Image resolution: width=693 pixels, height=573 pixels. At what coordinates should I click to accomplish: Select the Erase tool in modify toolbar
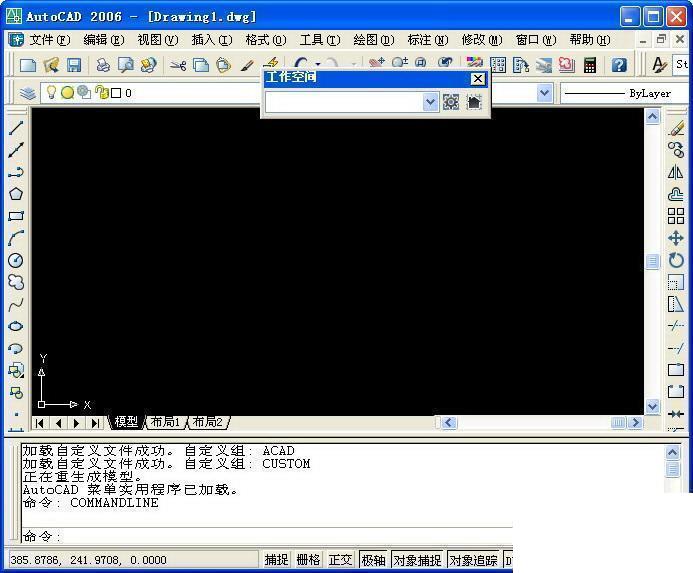(676, 129)
